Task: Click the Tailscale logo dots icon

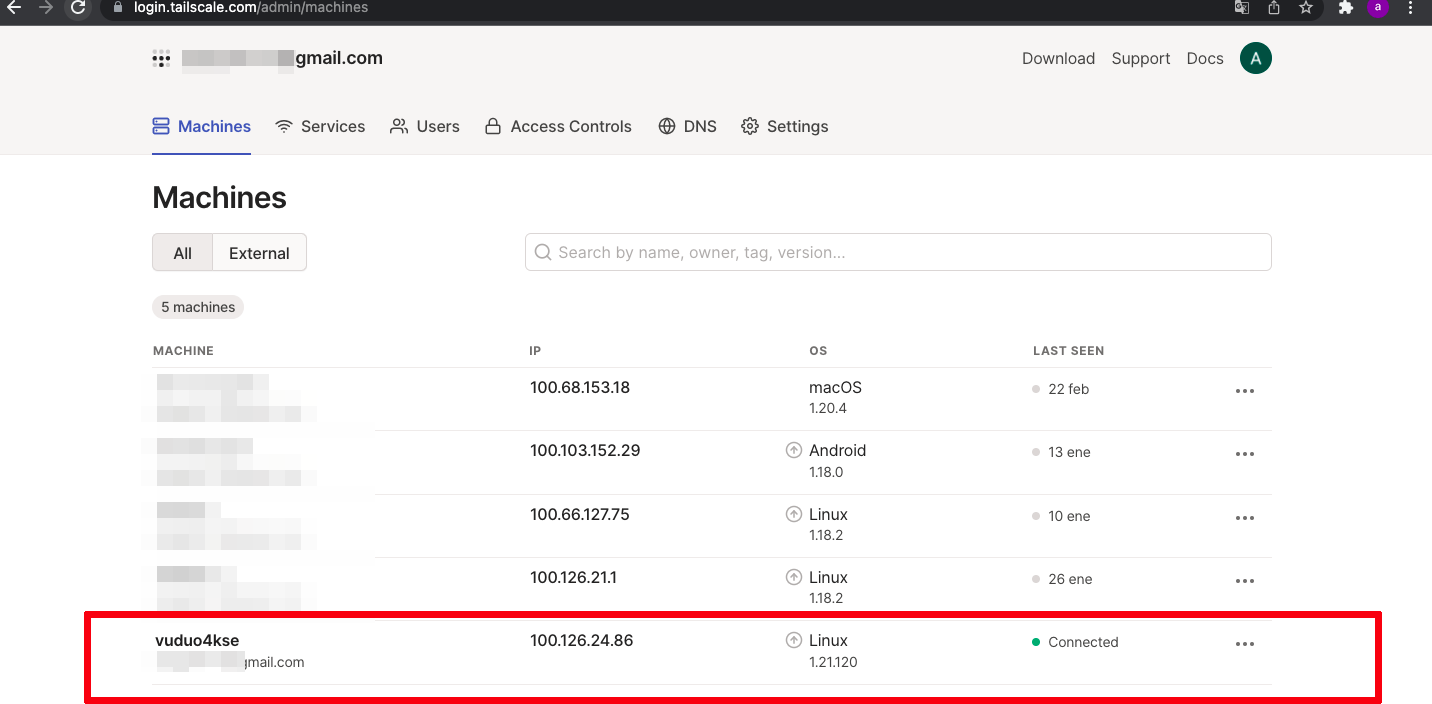Action: (161, 59)
